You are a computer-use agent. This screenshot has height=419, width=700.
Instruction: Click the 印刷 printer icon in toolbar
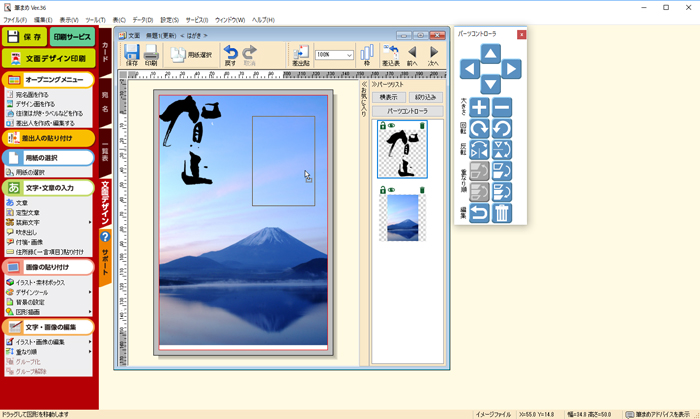click(151, 55)
